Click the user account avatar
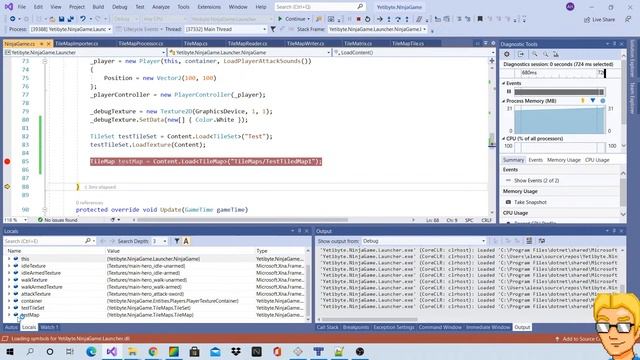This screenshot has height=360, width=640. point(570,7)
